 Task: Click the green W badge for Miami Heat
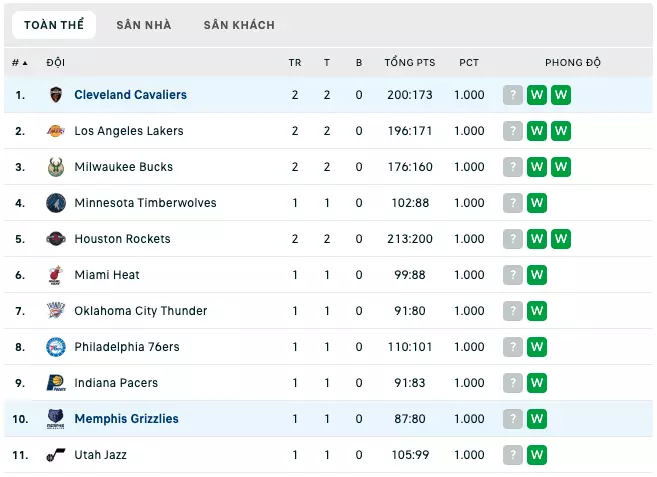tap(537, 275)
